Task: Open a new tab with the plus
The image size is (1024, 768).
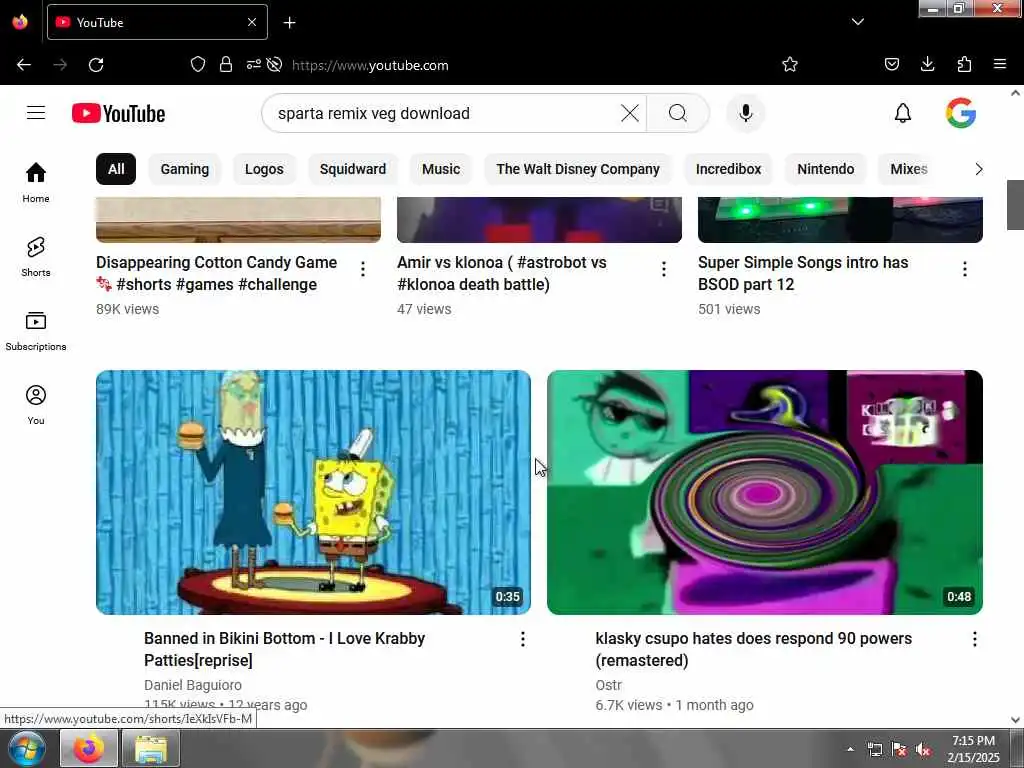Action: [x=289, y=23]
